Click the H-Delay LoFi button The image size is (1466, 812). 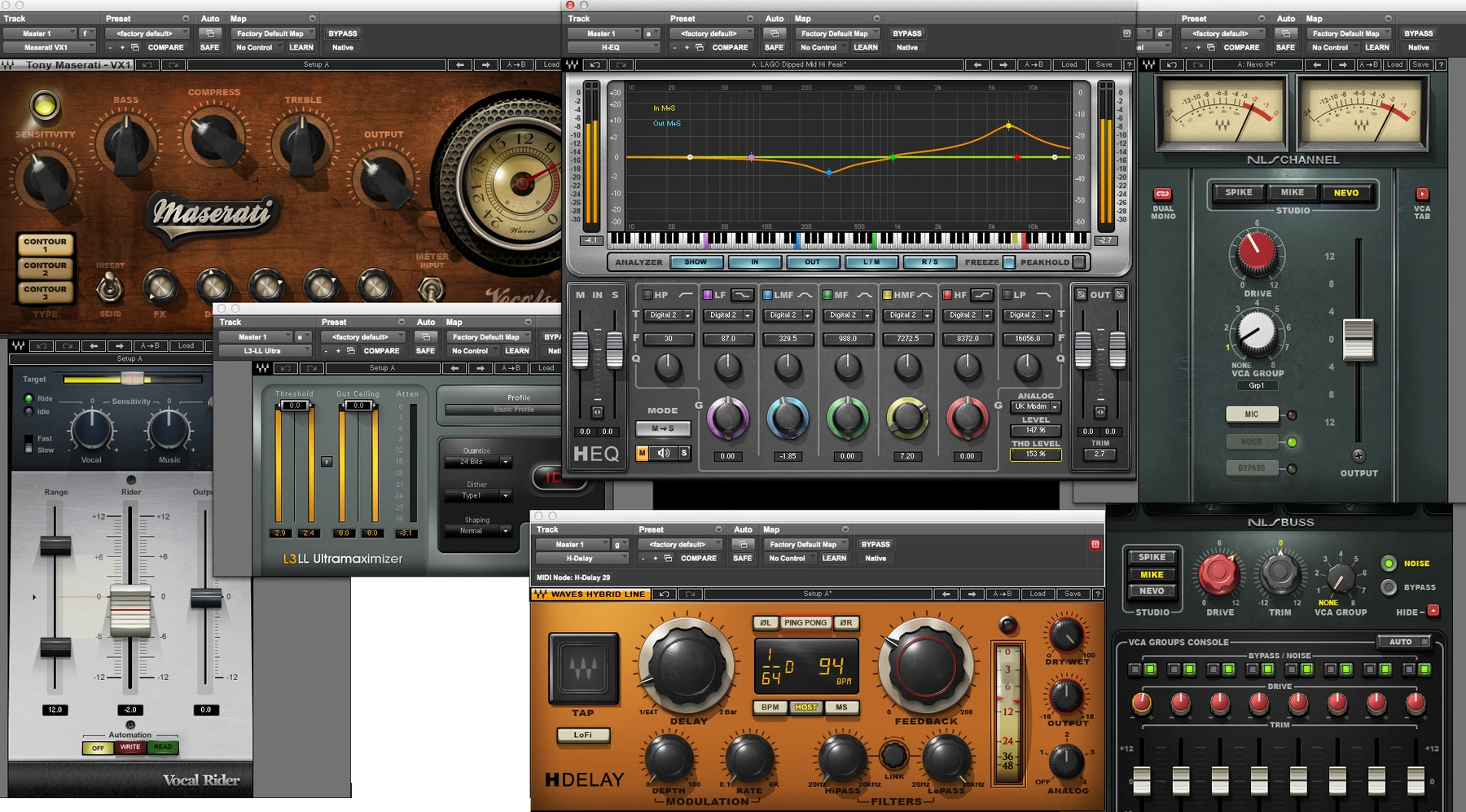click(x=582, y=735)
